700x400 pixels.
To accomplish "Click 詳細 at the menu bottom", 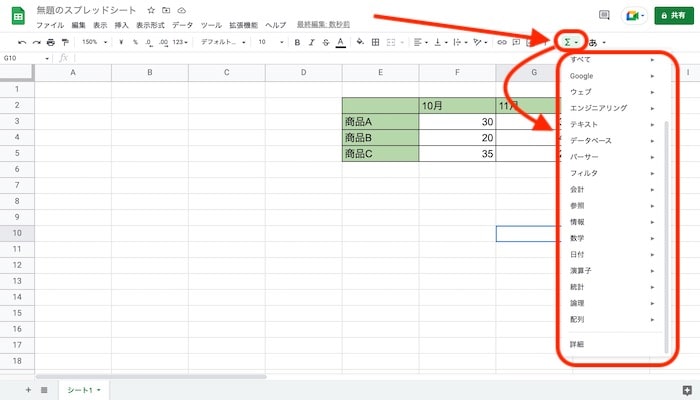I will coord(577,344).
